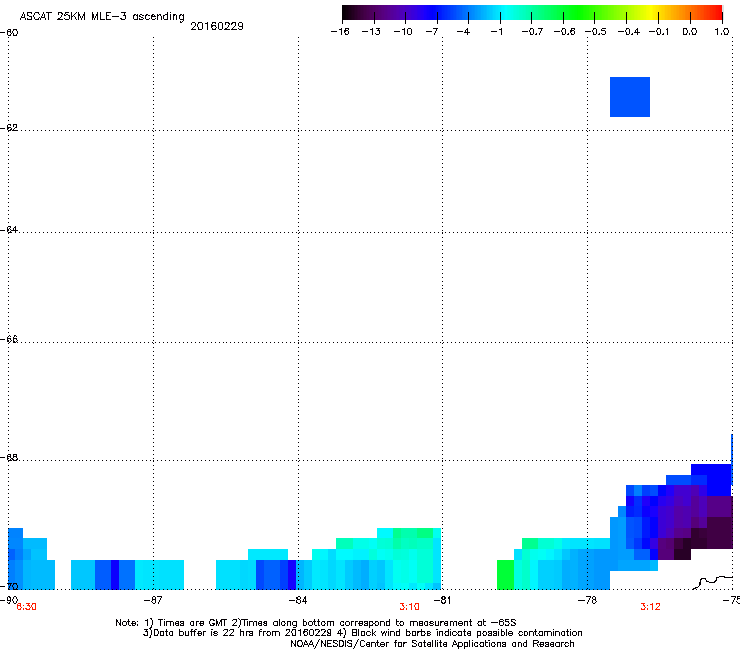
Task: Click the latitude axis label '-64'
Action: (x=9, y=230)
